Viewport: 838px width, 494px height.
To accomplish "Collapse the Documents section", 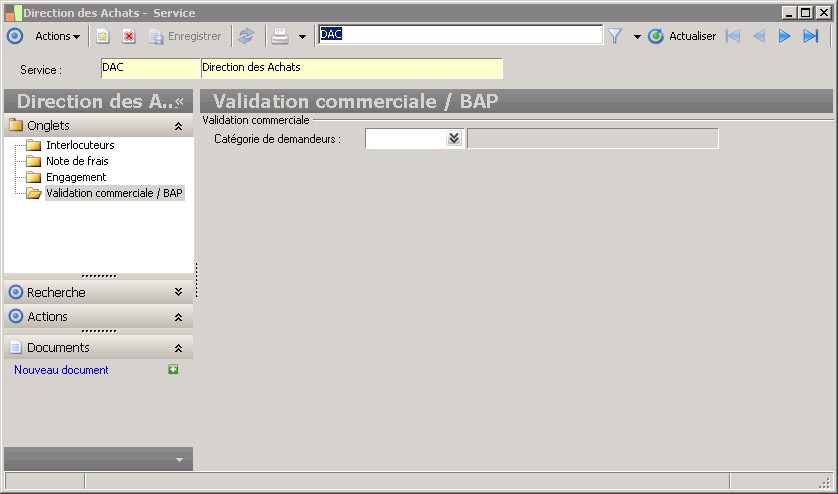I will coord(179,348).
